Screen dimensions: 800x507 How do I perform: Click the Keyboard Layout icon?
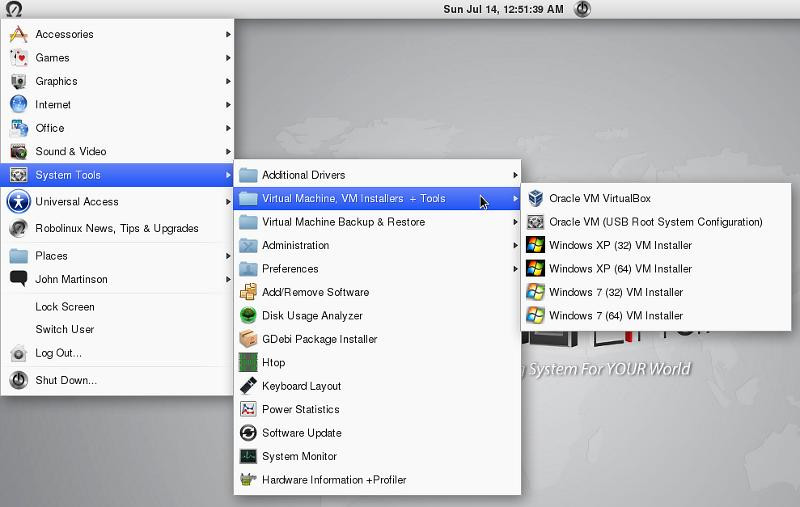[x=248, y=386]
